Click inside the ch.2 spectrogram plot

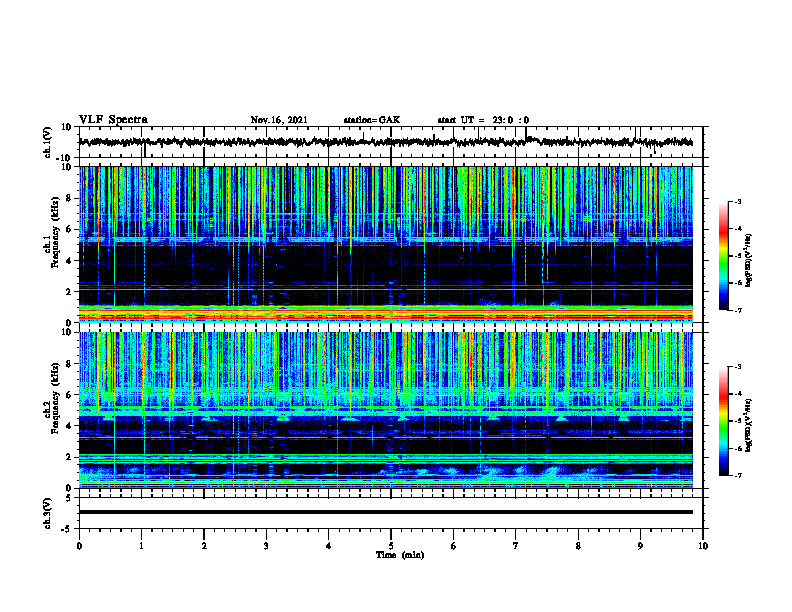click(x=386, y=410)
